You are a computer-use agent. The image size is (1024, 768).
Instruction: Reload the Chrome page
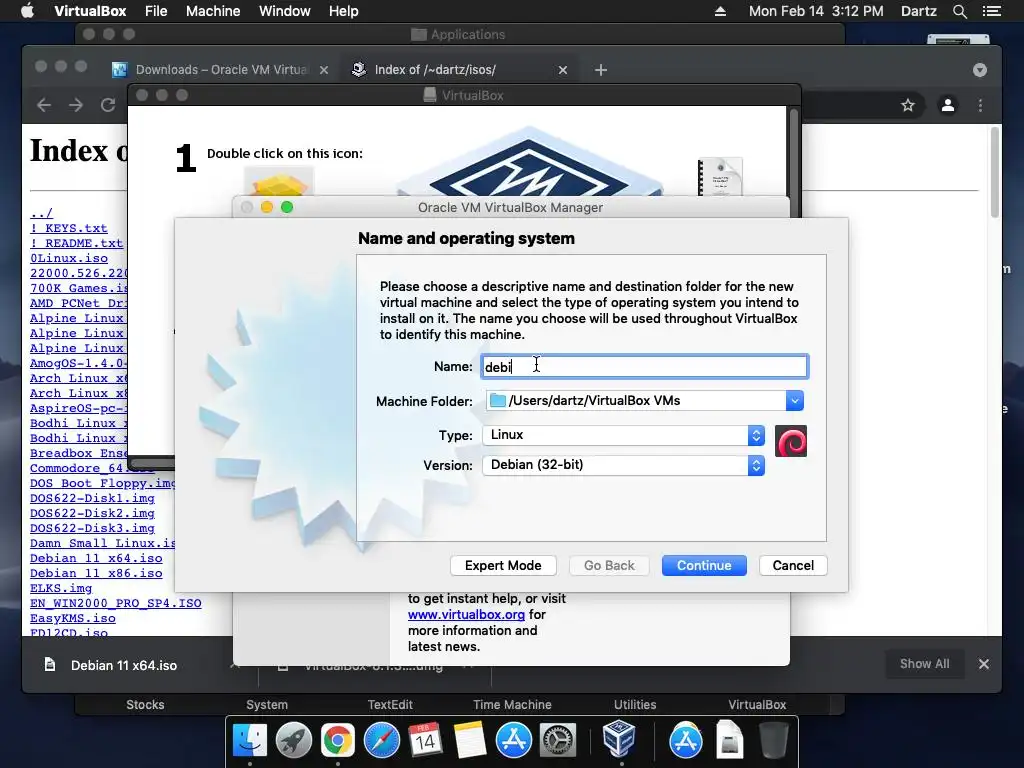click(108, 105)
